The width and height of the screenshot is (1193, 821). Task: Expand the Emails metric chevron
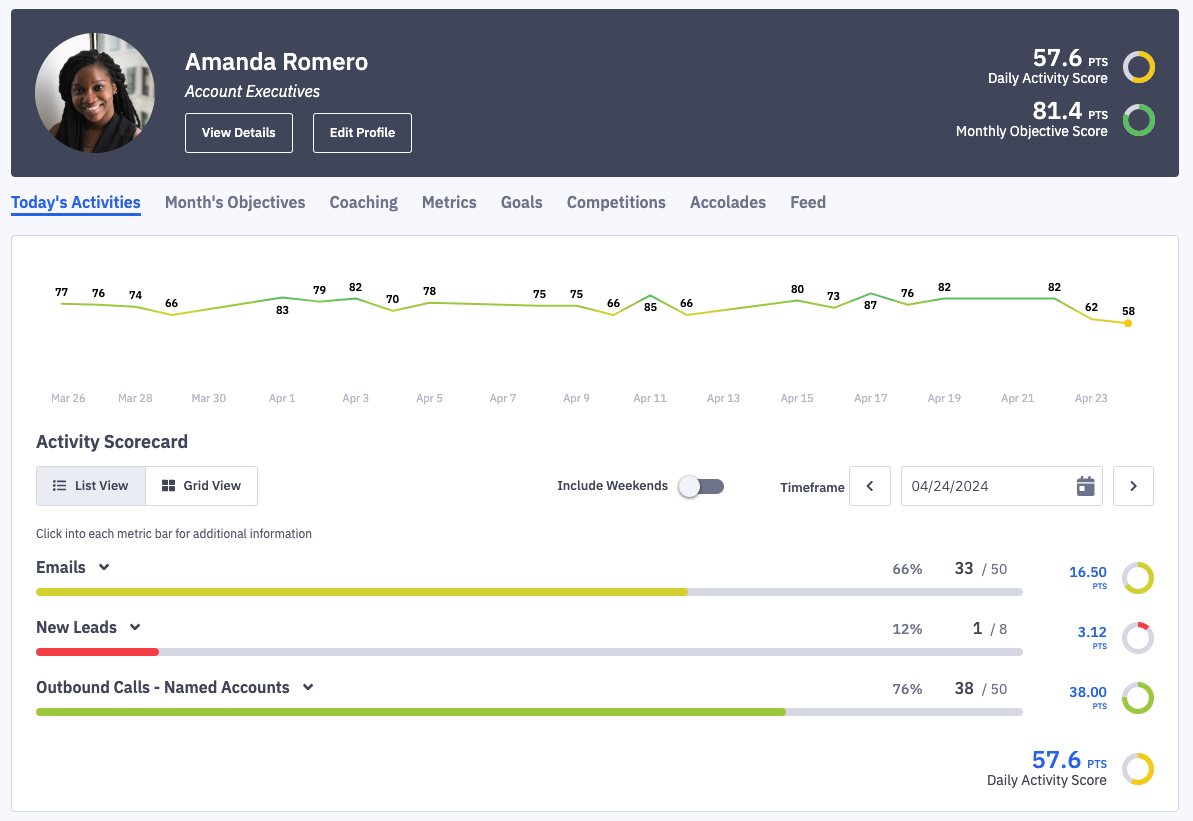pos(104,568)
